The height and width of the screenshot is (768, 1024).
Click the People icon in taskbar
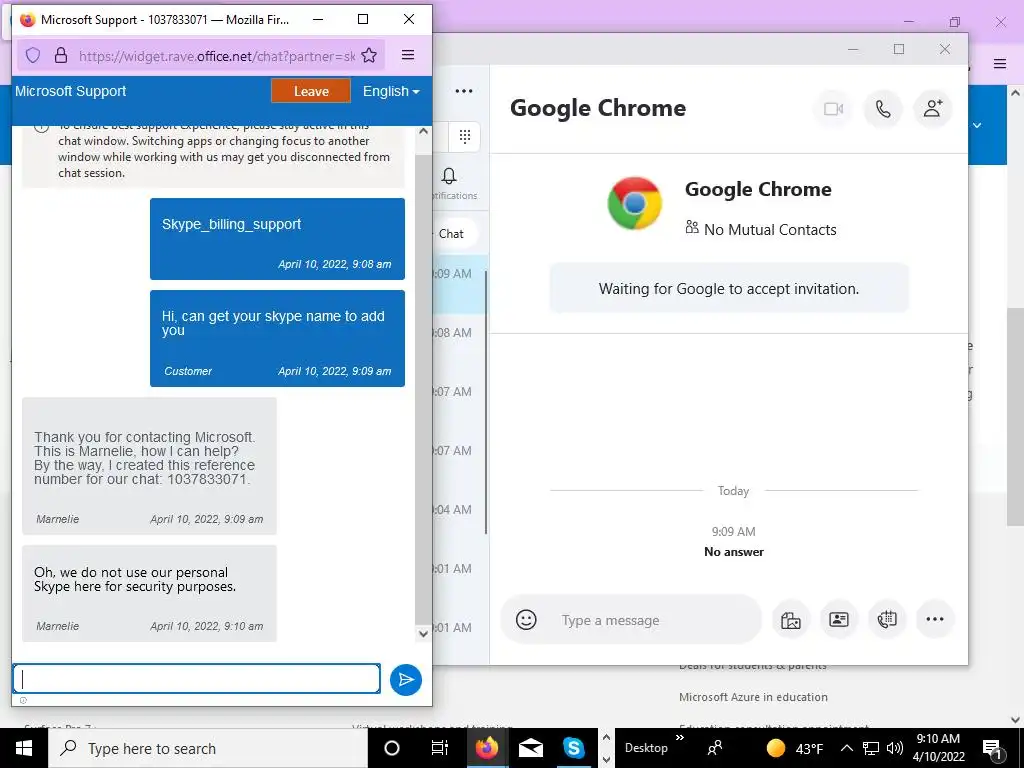pyautogui.click(x=715, y=748)
